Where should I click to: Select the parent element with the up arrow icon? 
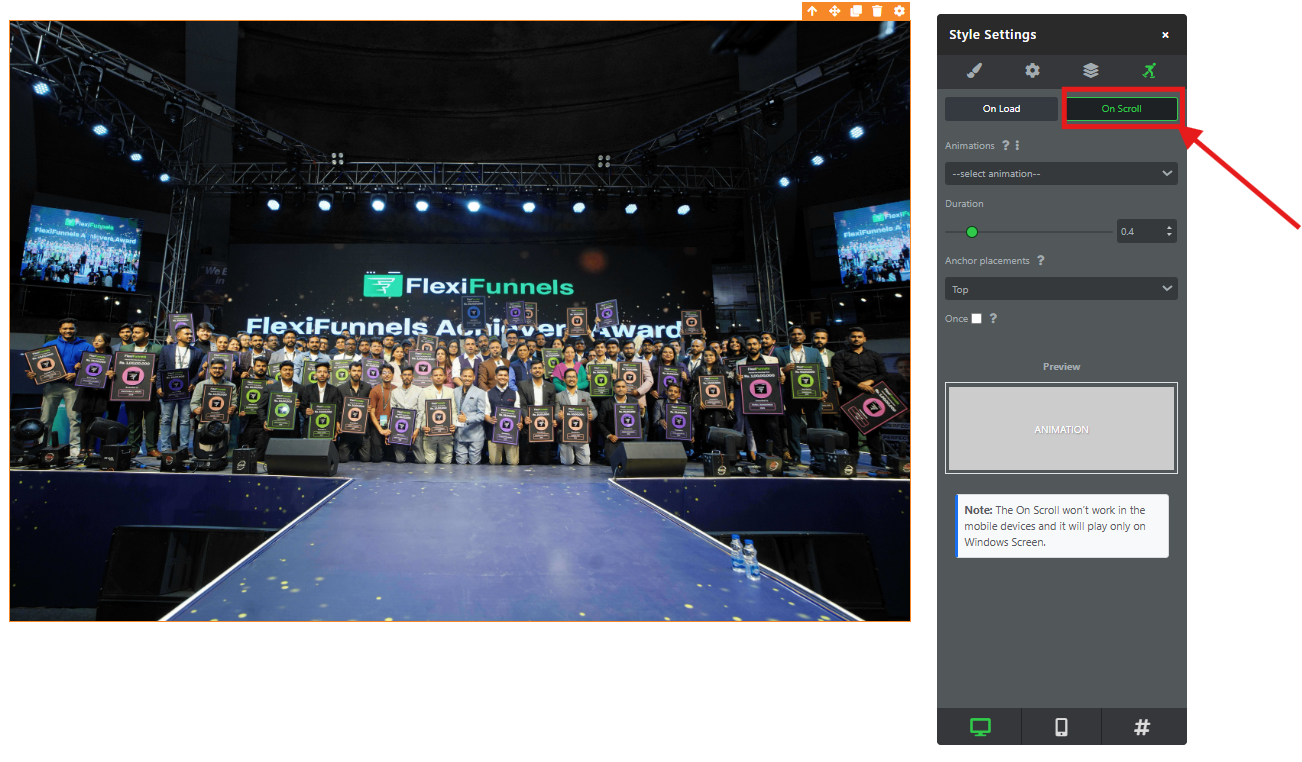pos(812,11)
